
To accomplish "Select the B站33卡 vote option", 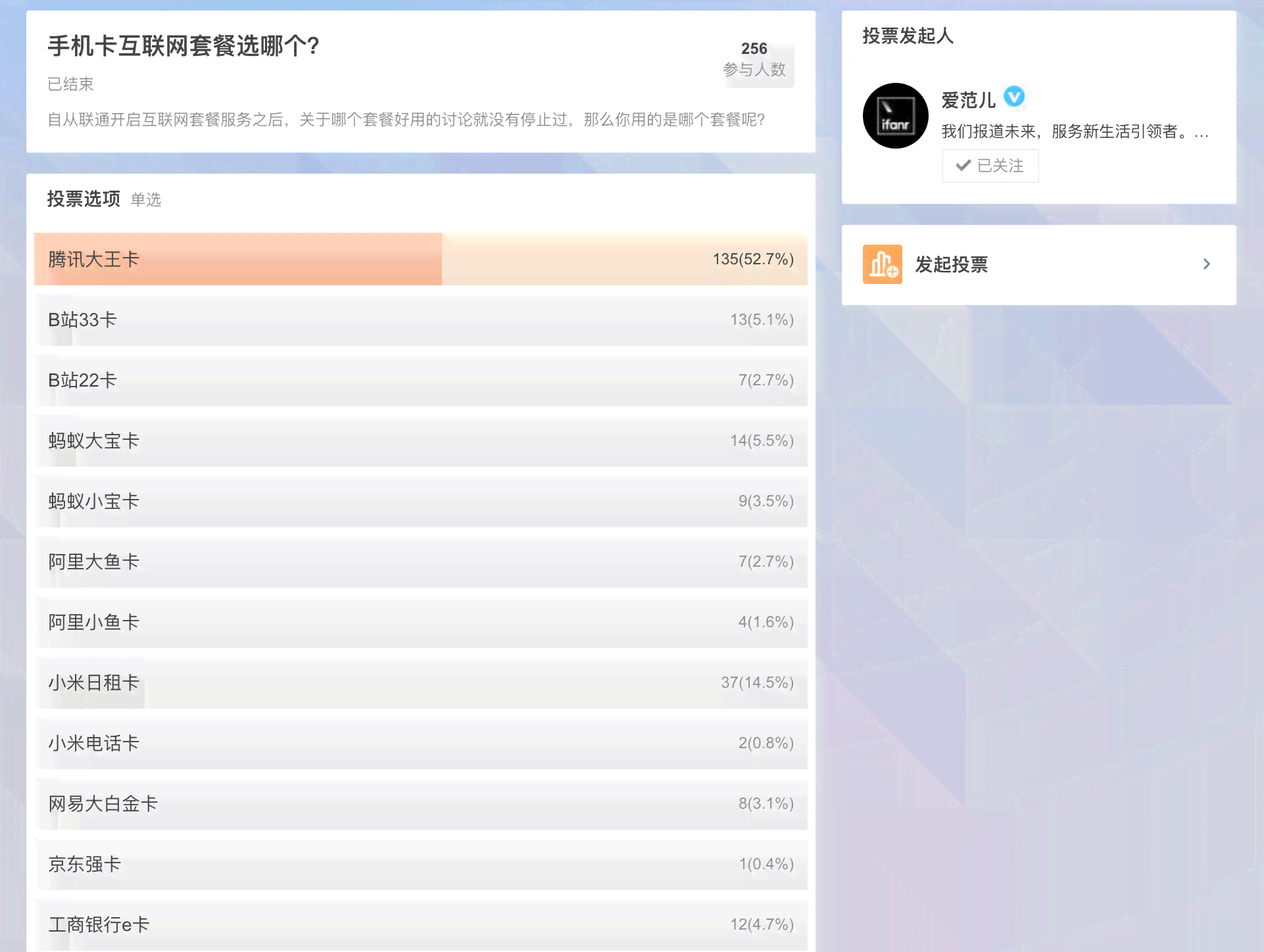I will (x=421, y=320).
